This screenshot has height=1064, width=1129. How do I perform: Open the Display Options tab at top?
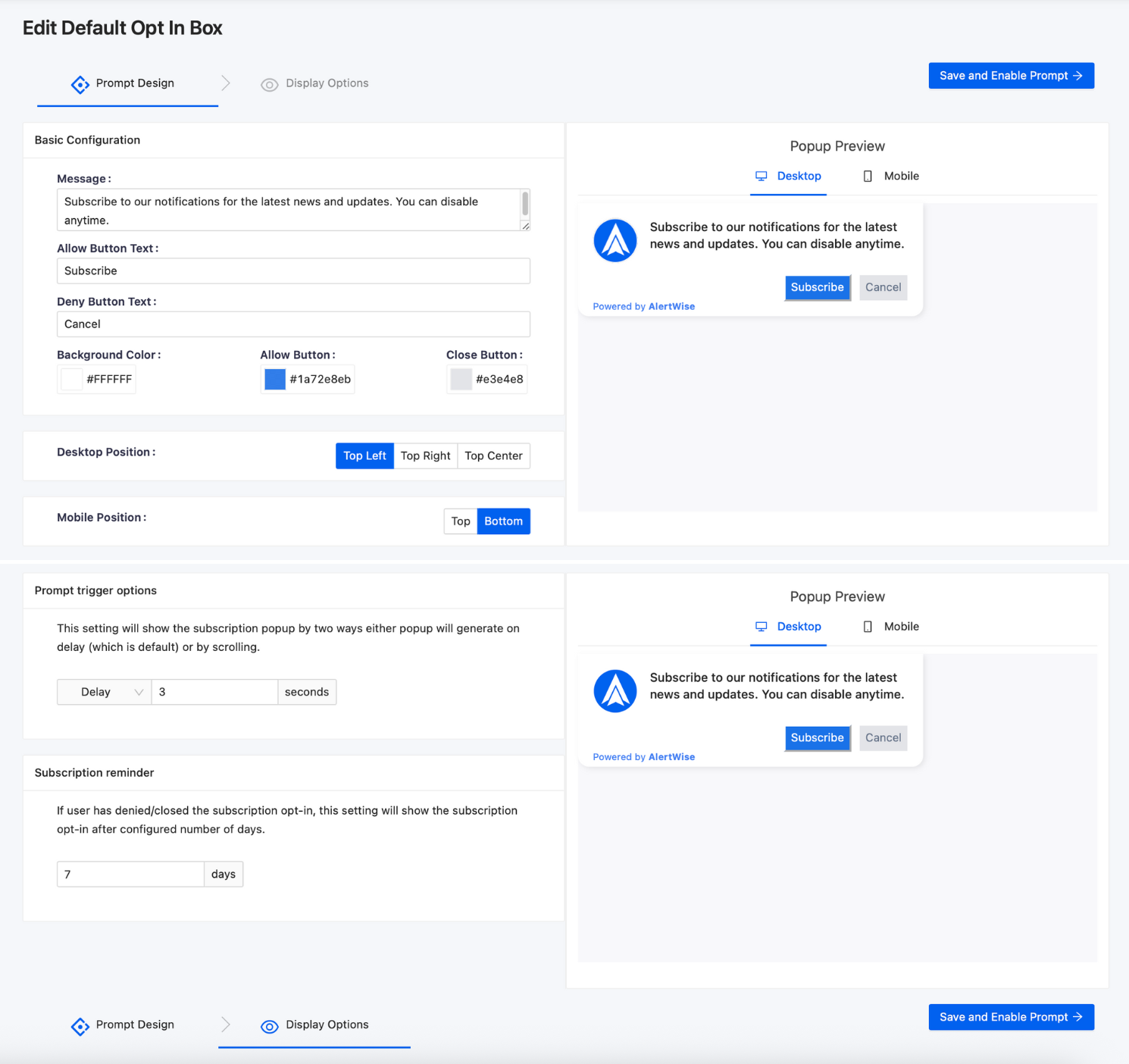314,83
